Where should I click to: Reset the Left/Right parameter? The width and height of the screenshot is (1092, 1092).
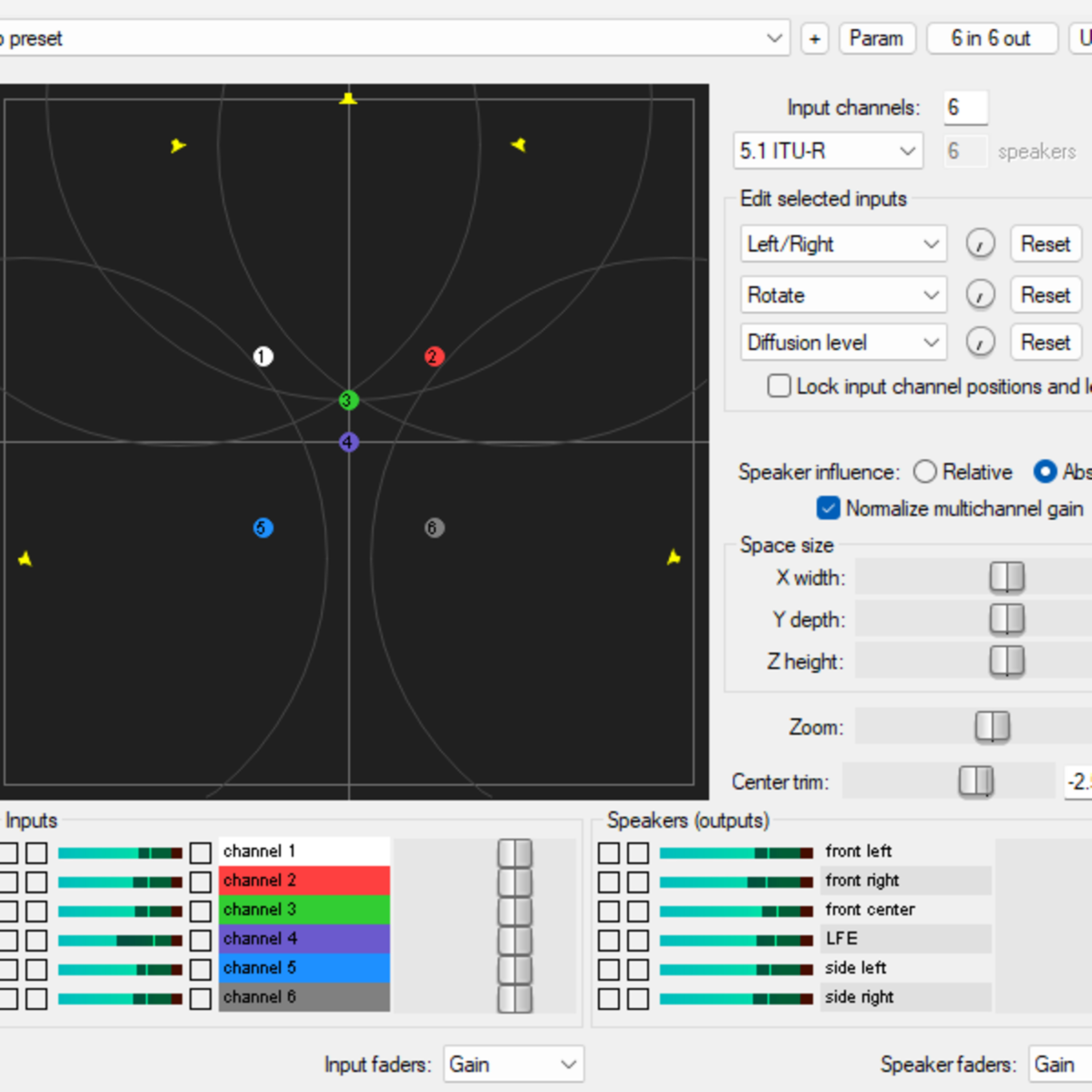tap(1045, 244)
